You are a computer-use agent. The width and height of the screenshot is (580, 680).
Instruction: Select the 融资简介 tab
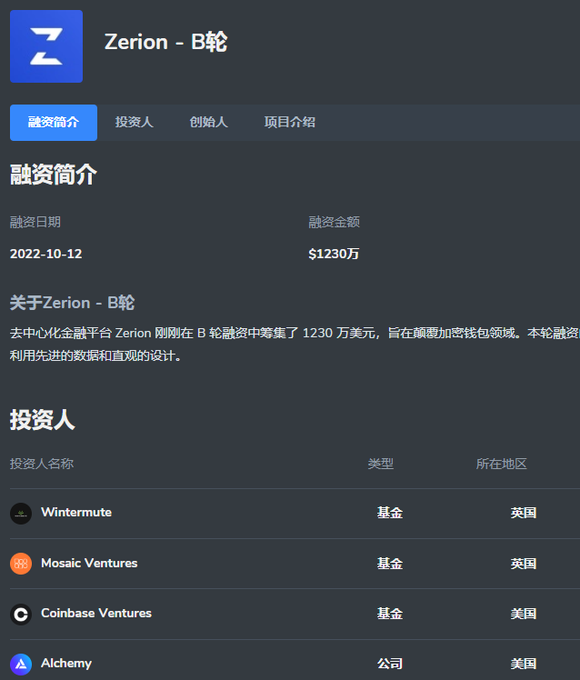53,122
